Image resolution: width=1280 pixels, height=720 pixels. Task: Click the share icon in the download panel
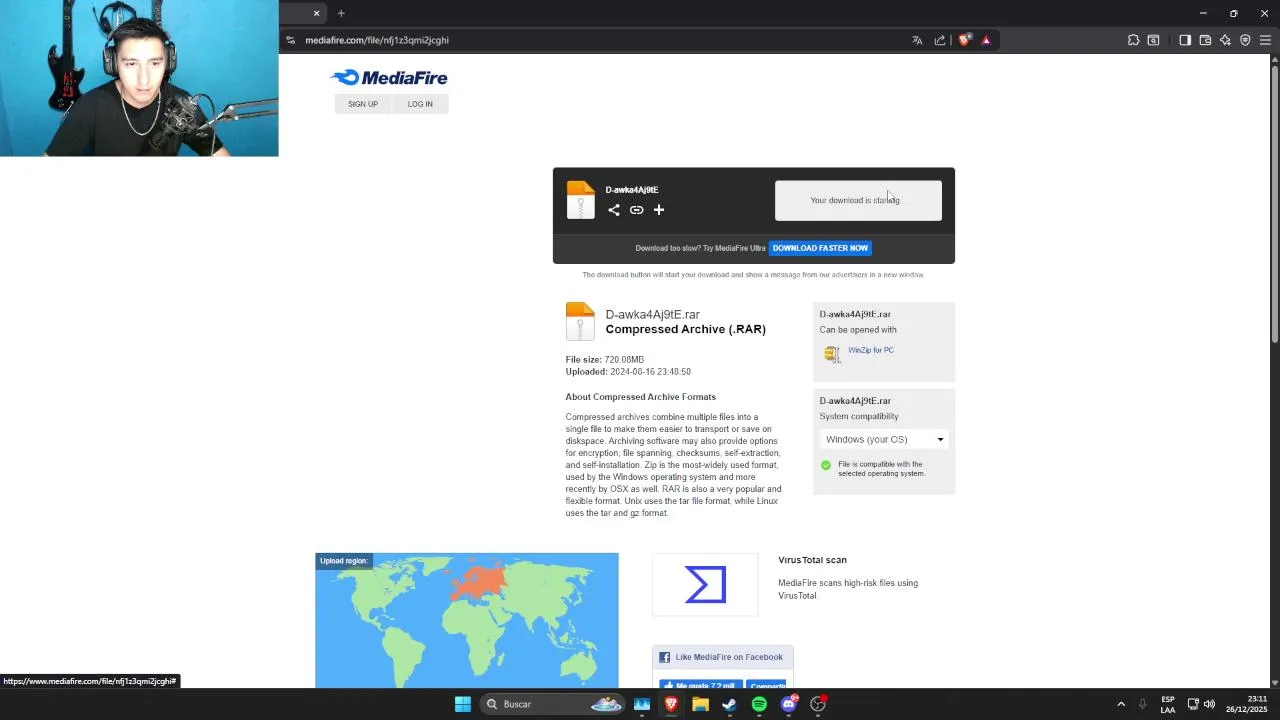point(614,210)
